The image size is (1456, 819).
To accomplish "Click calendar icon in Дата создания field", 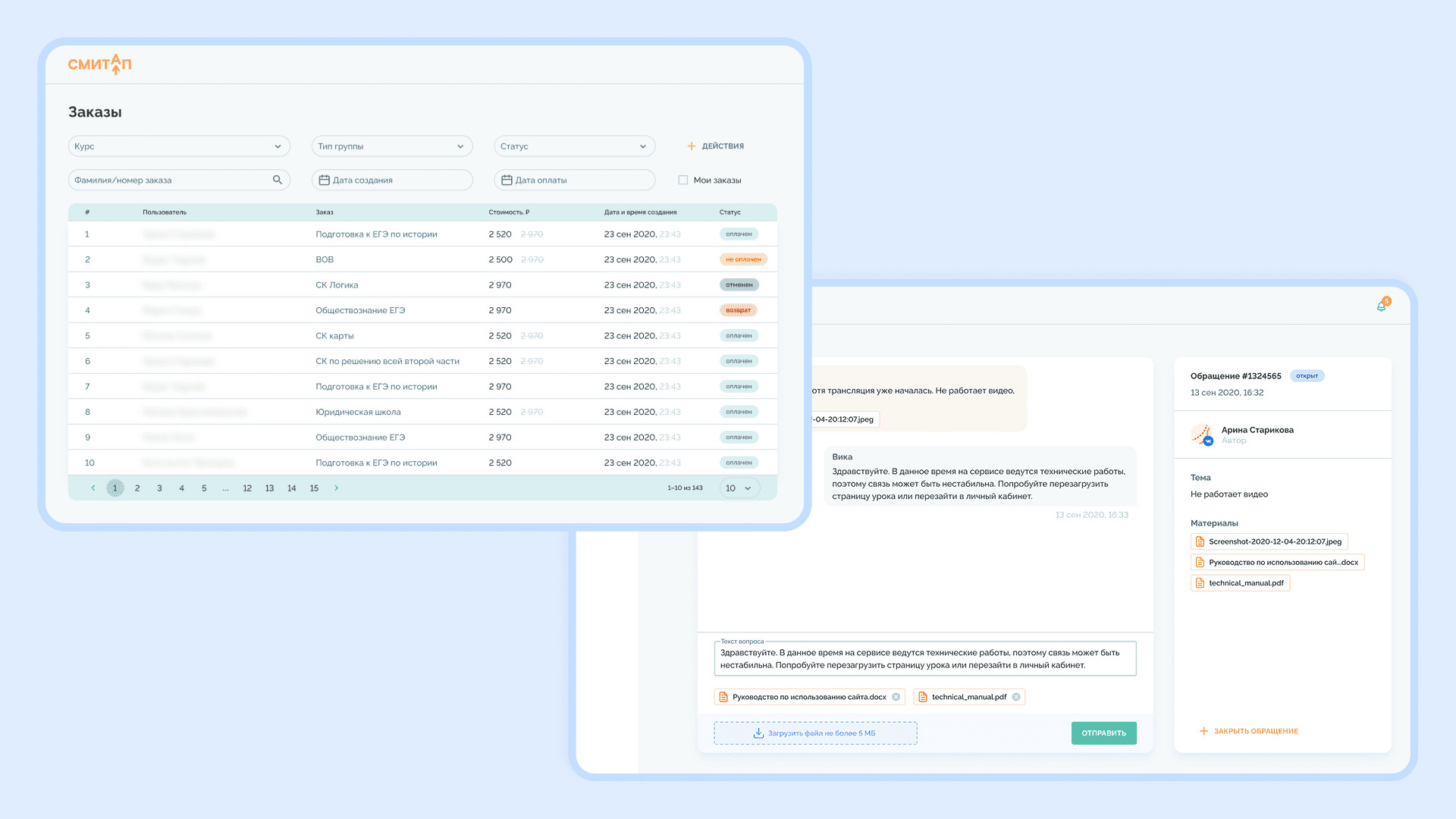I will [324, 180].
